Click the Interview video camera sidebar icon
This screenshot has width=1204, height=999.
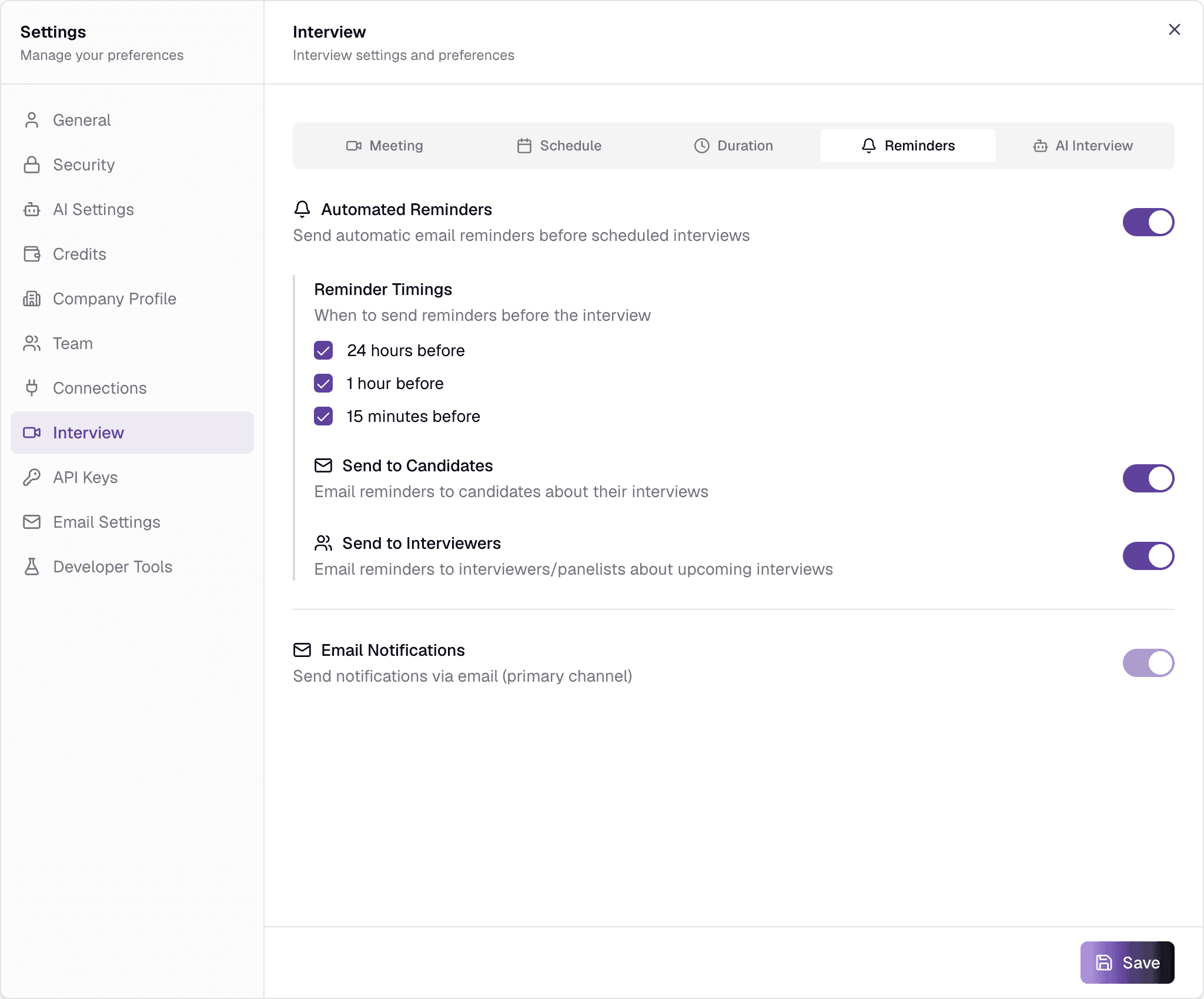32,433
